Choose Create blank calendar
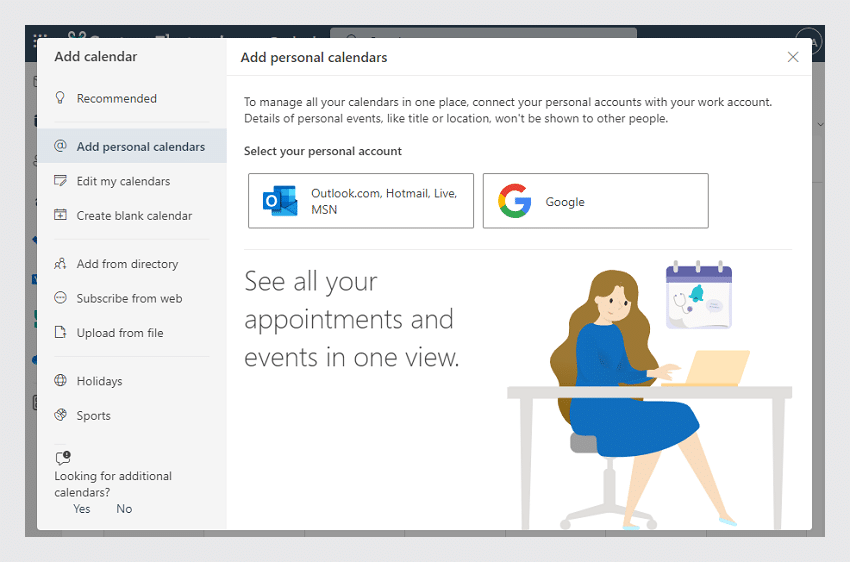Image resolution: width=850 pixels, height=562 pixels. [132, 216]
